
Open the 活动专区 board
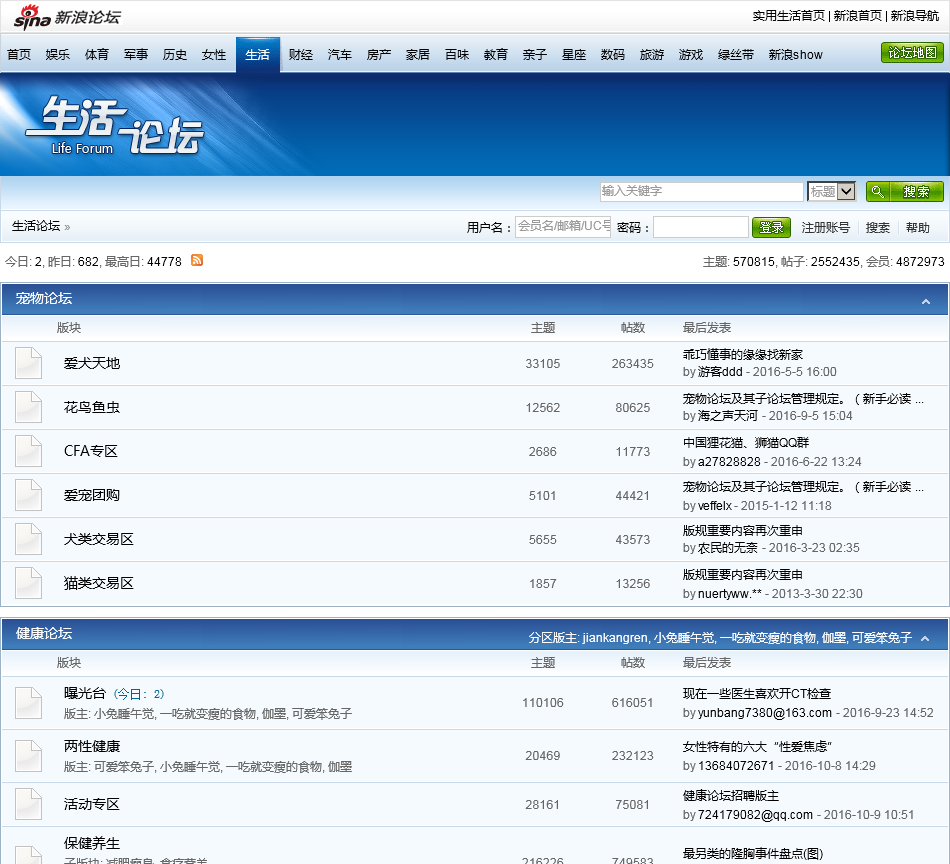[92, 804]
